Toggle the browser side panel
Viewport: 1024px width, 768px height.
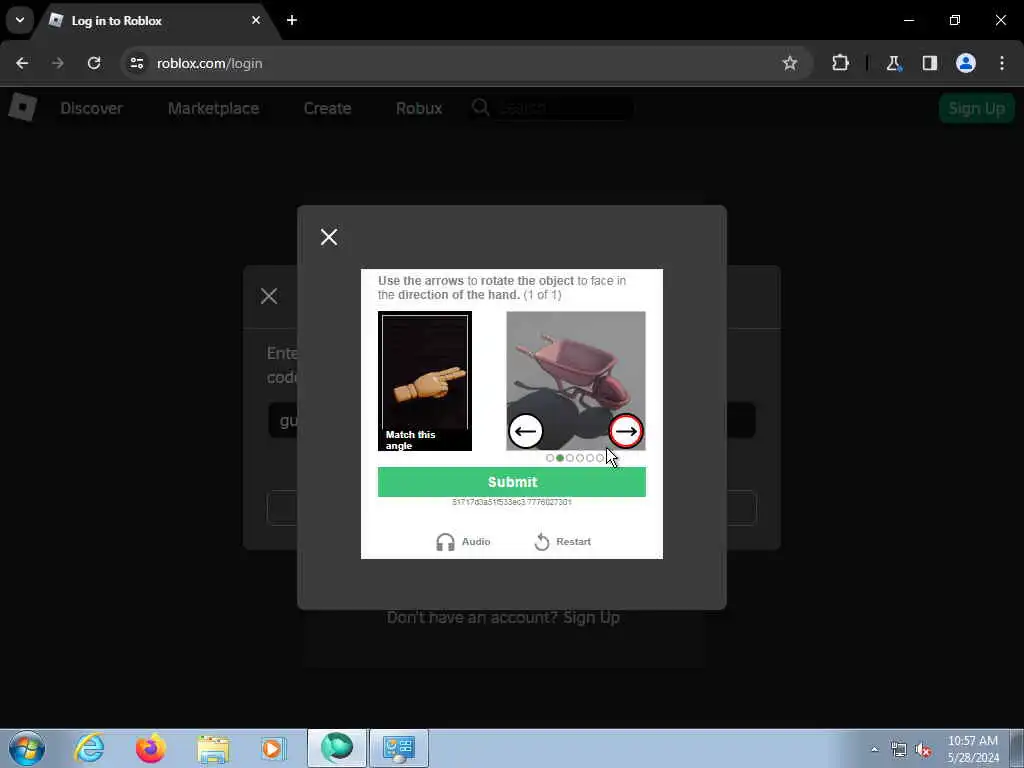click(x=929, y=63)
